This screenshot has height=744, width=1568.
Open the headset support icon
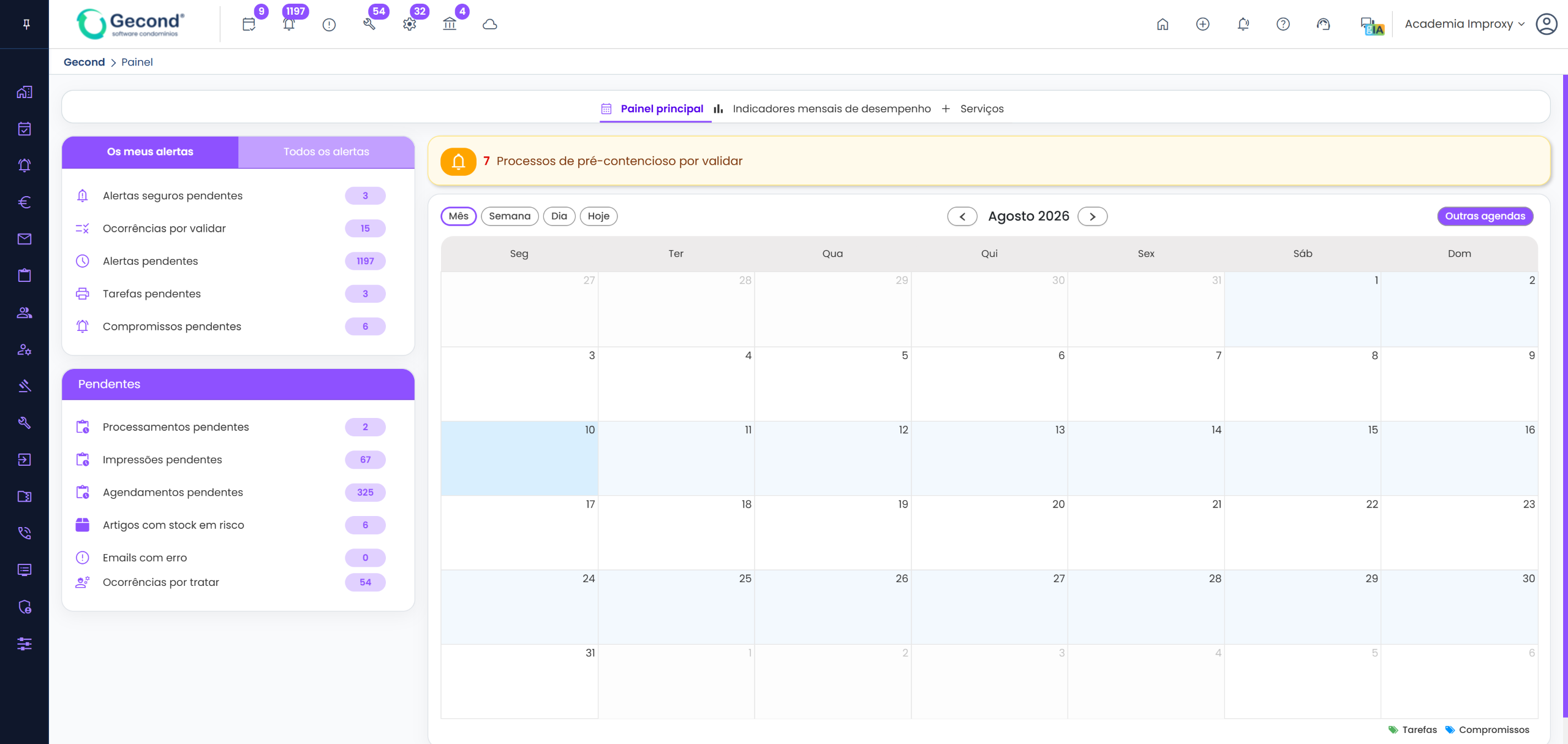pyautogui.click(x=1324, y=24)
